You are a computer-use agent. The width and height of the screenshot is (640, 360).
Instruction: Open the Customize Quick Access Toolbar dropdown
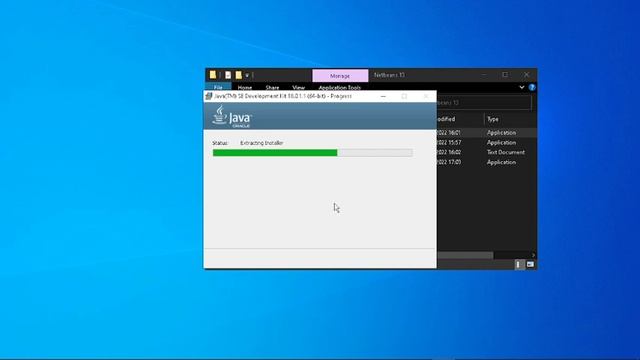247,76
